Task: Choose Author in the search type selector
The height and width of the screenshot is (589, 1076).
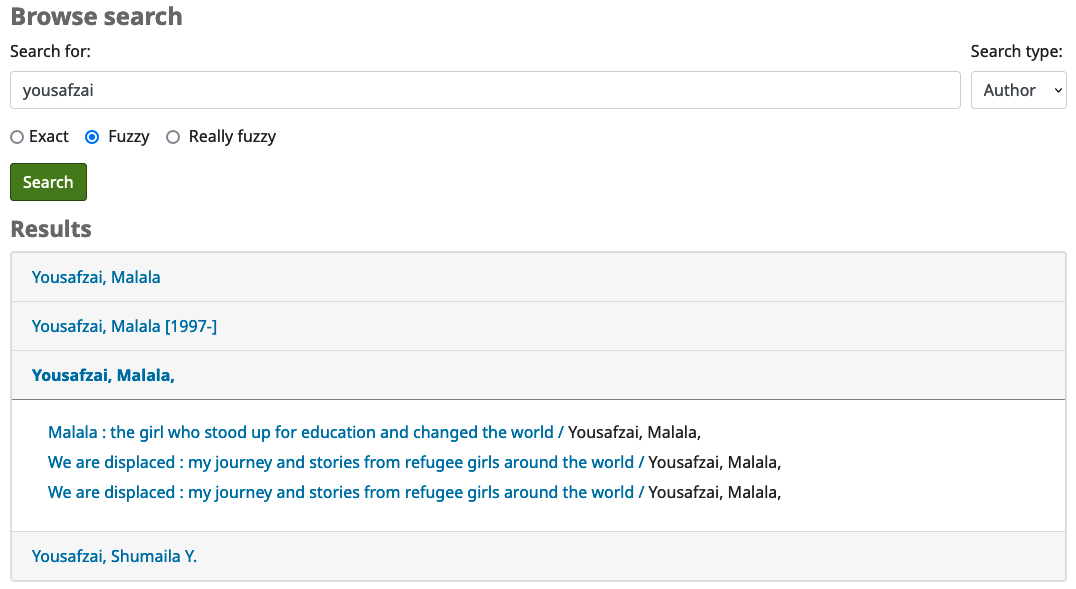Action: point(1018,90)
